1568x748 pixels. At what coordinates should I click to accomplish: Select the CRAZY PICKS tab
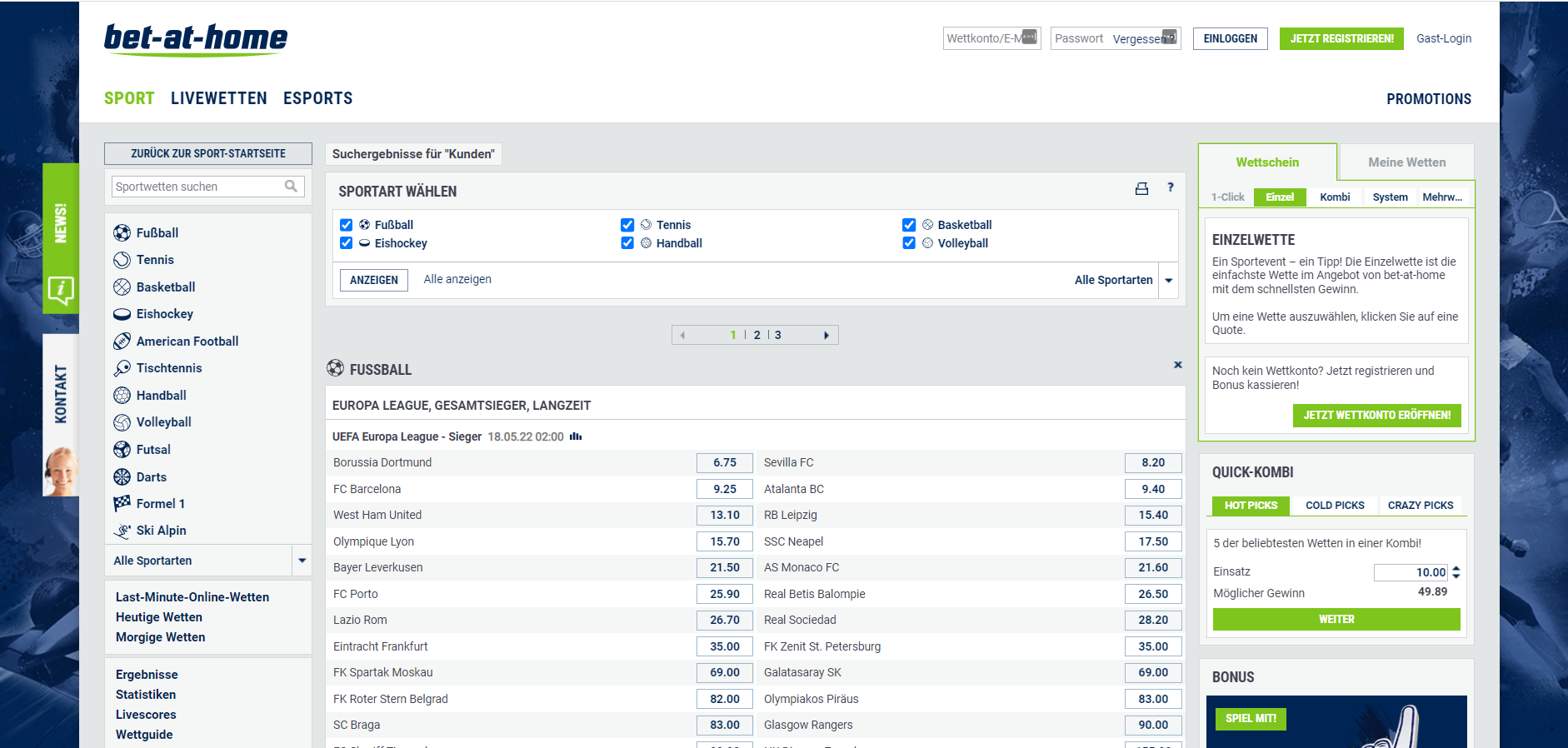tap(1421, 506)
